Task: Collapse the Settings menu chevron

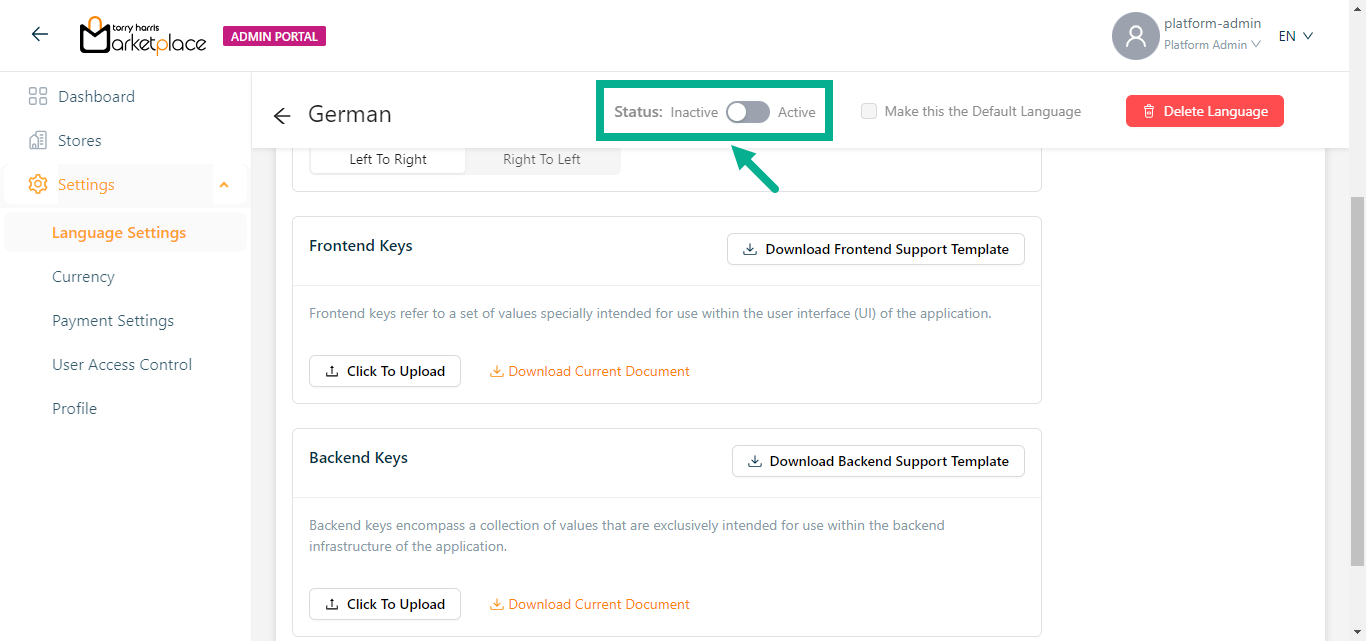Action: [x=224, y=185]
